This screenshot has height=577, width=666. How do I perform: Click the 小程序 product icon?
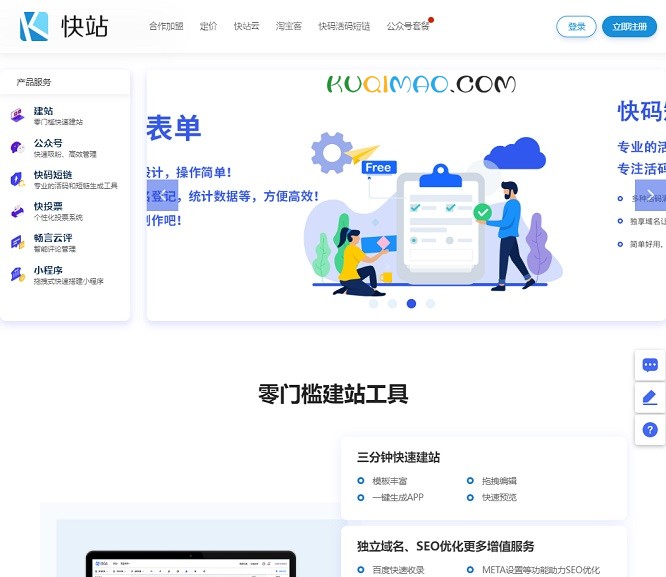[x=17, y=274]
